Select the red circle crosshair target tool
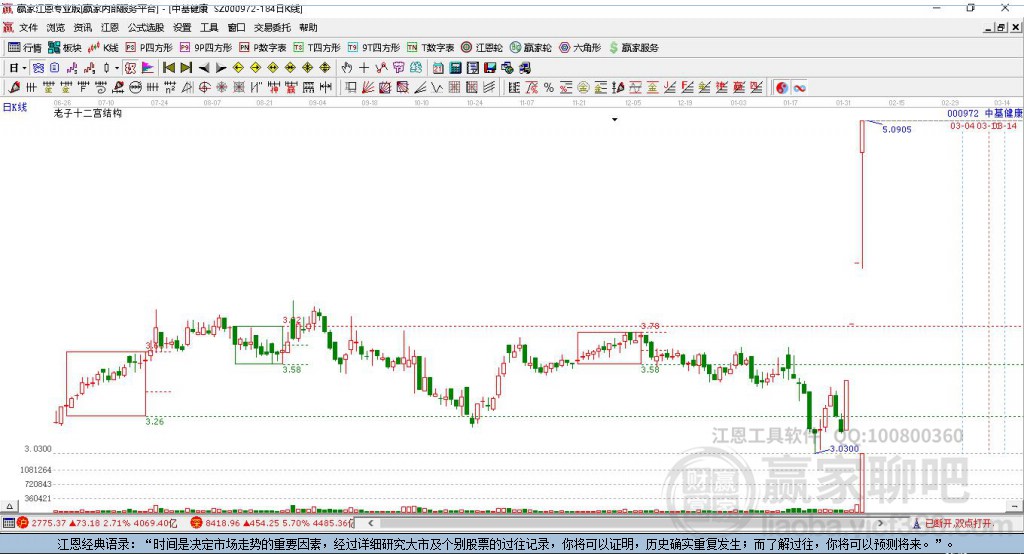The image size is (1024, 554). click(x=204, y=88)
